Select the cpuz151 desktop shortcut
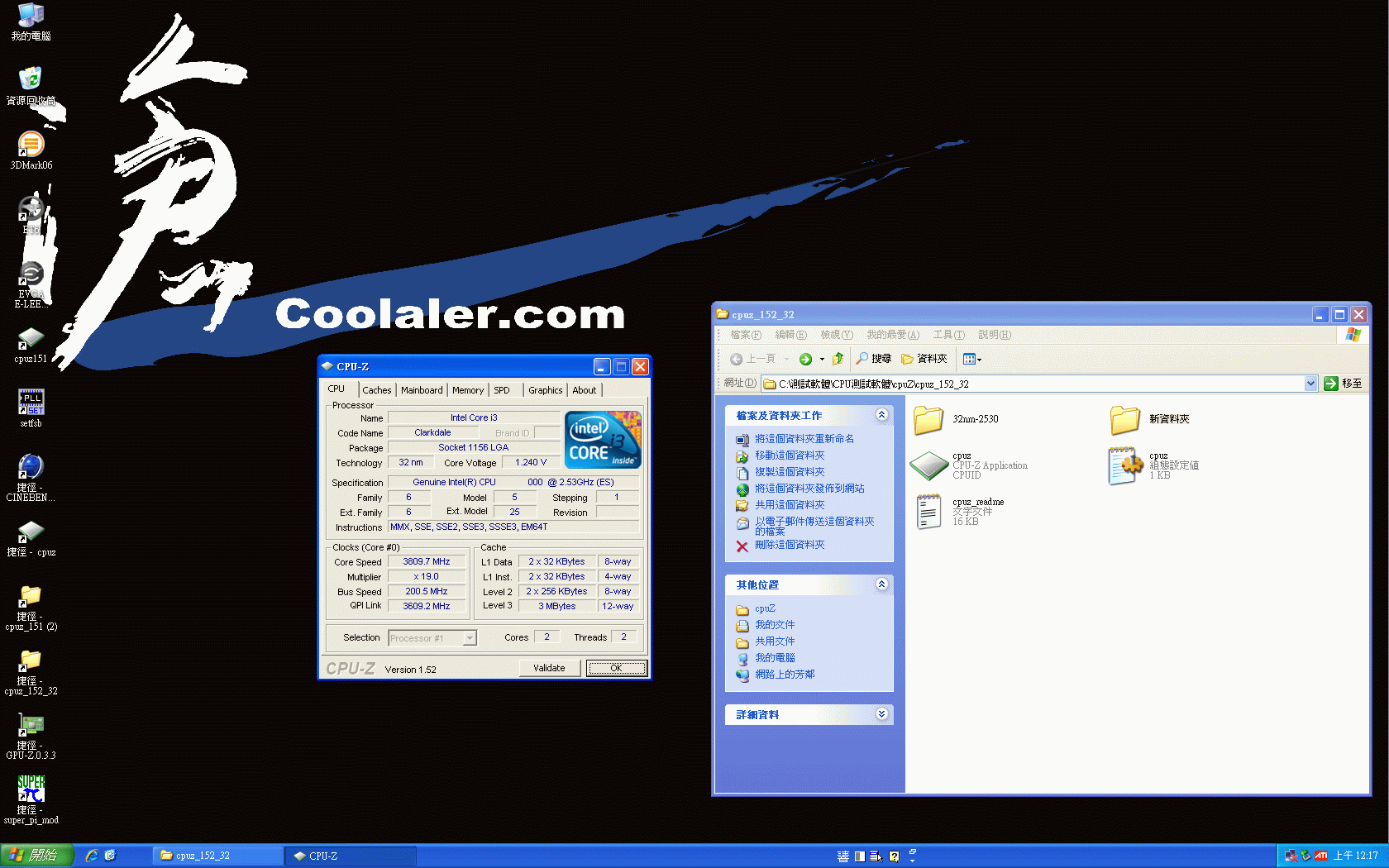Screen dimensions: 1389x868 click(31, 345)
